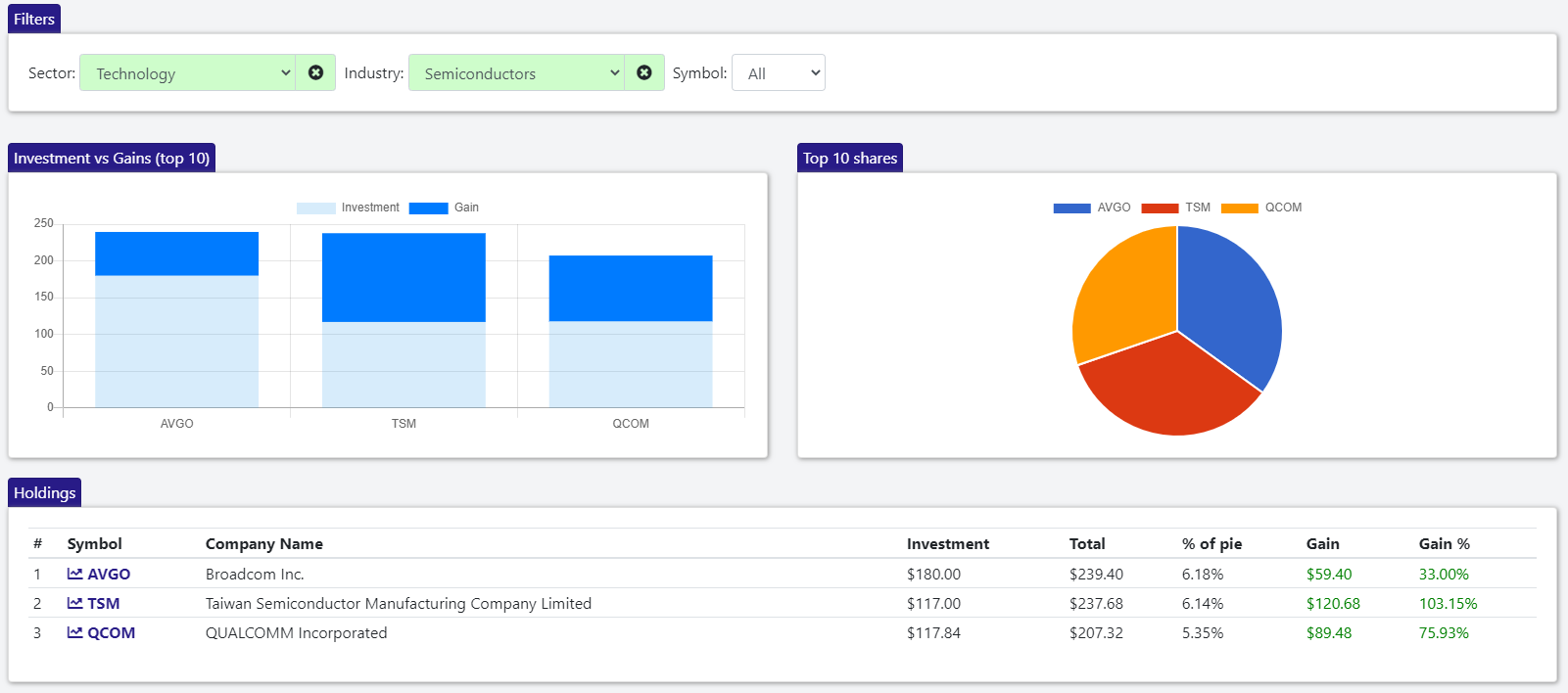Open the TSM symbol link
The width and height of the screenshot is (1568, 693).
point(104,604)
